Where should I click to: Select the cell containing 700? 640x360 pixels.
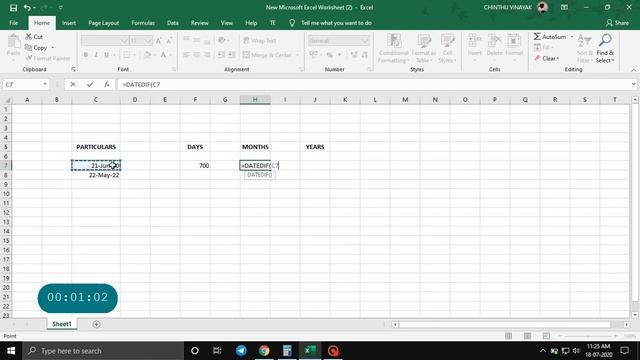195,165
